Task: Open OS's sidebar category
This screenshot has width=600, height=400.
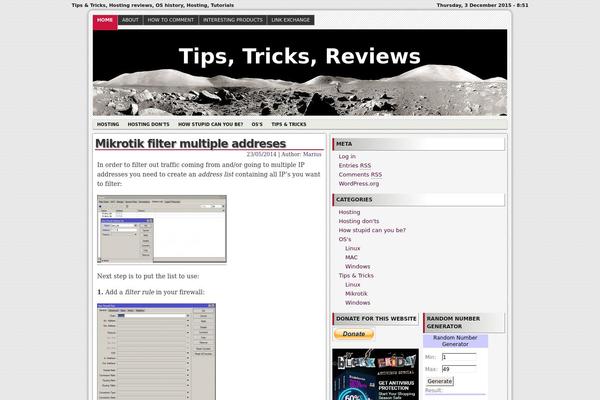Action: [345, 239]
